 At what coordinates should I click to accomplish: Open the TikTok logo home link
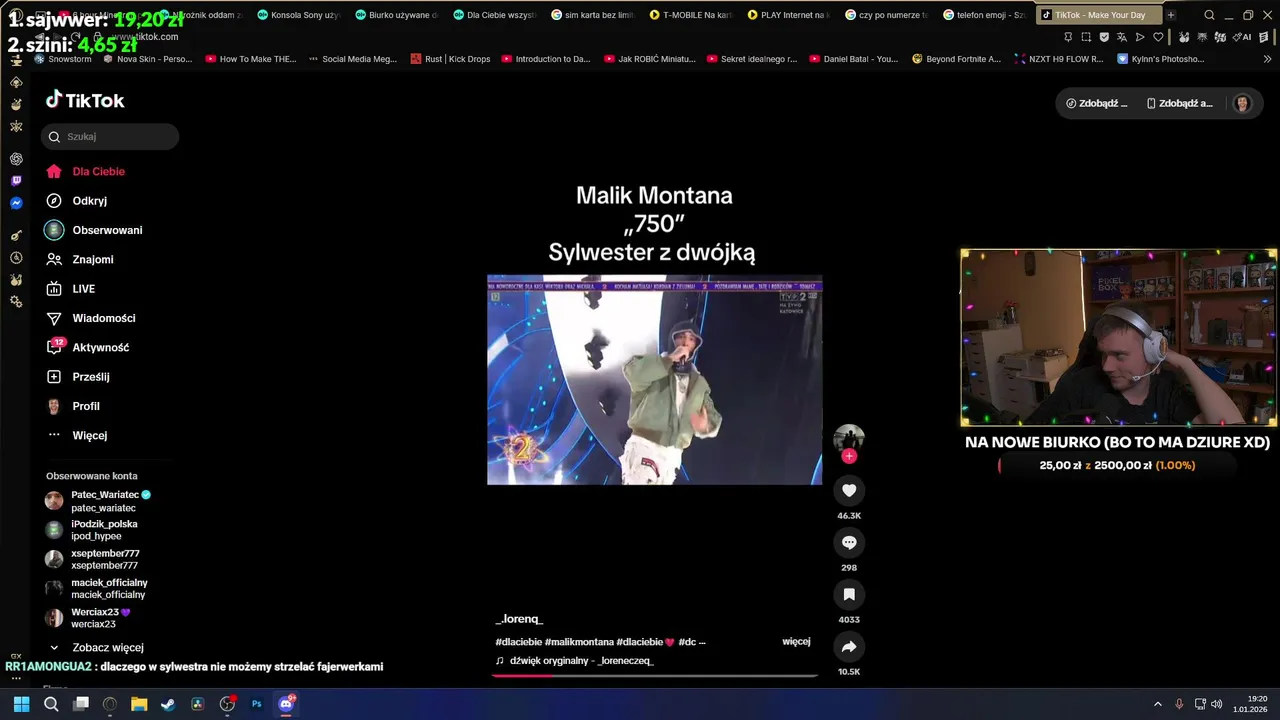tap(85, 100)
